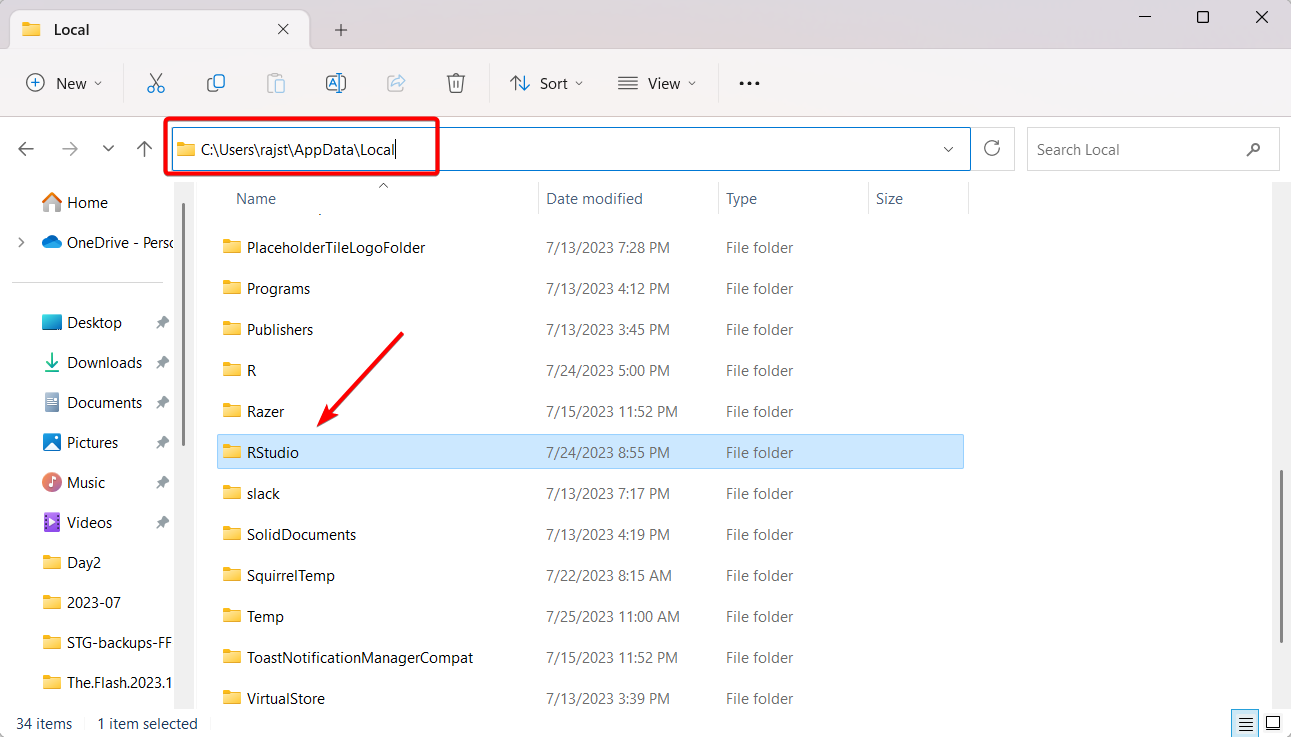This screenshot has width=1291, height=737.
Task: Click the pin icon beside Music
Action: click(162, 483)
